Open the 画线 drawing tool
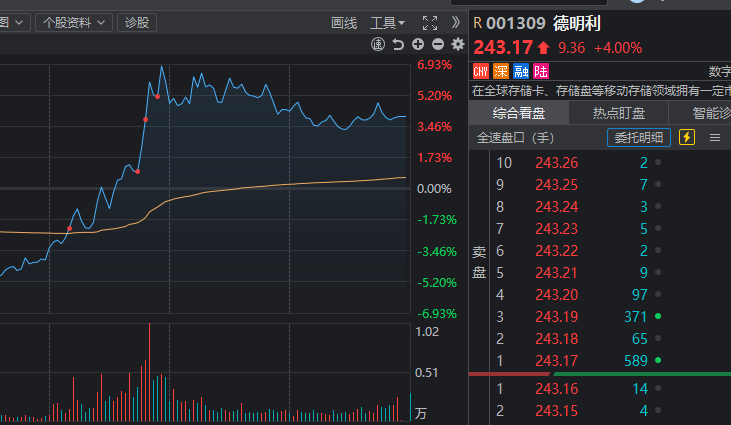This screenshot has height=425, width=731. pos(344,23)
